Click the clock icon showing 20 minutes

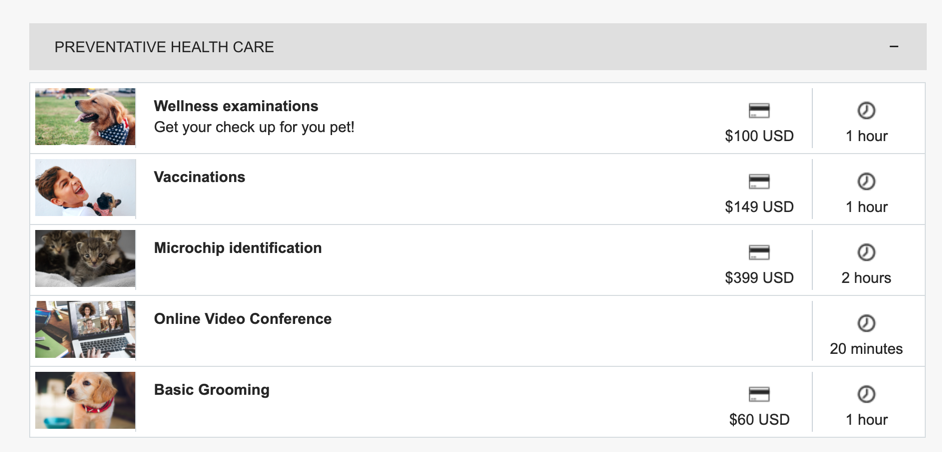pyautogui.click(x=866, y=323)
